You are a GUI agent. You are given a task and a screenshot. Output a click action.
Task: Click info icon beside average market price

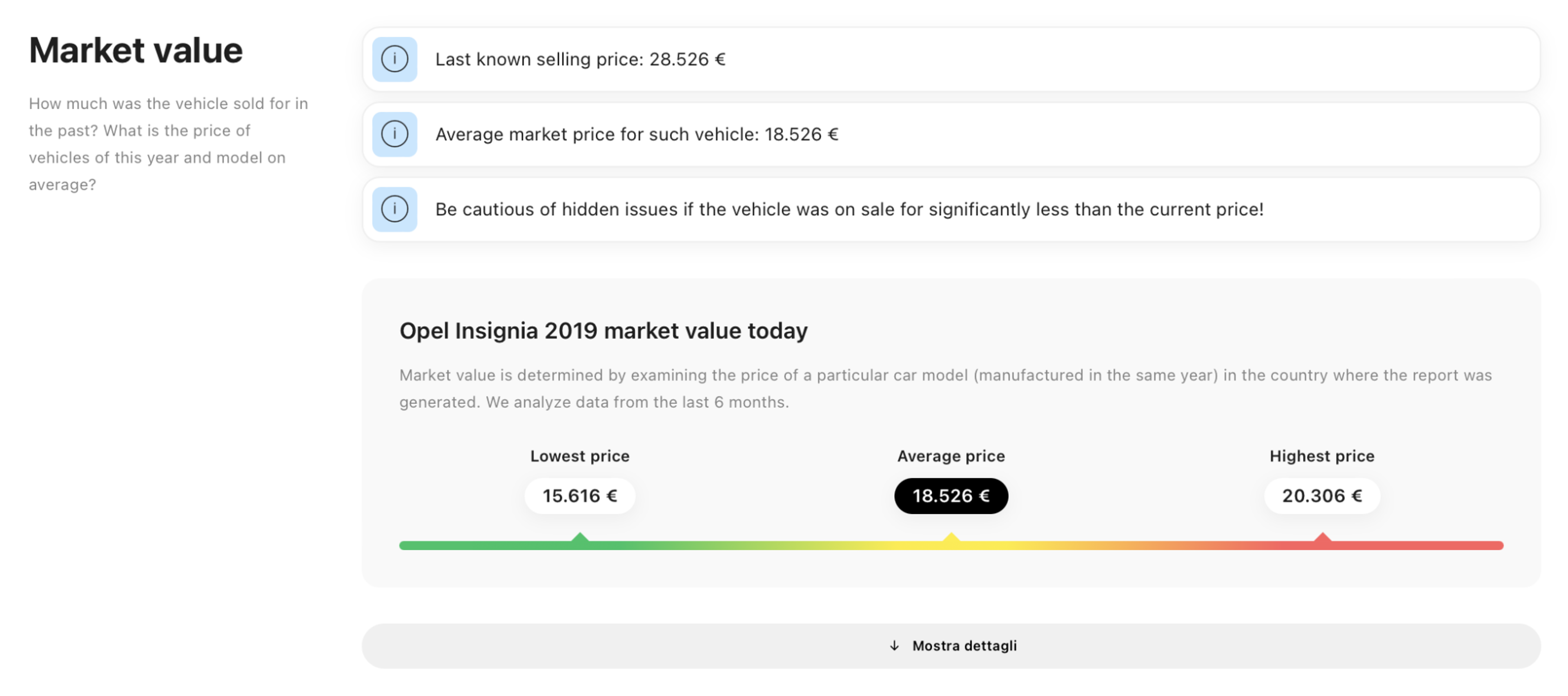[394, 134]
